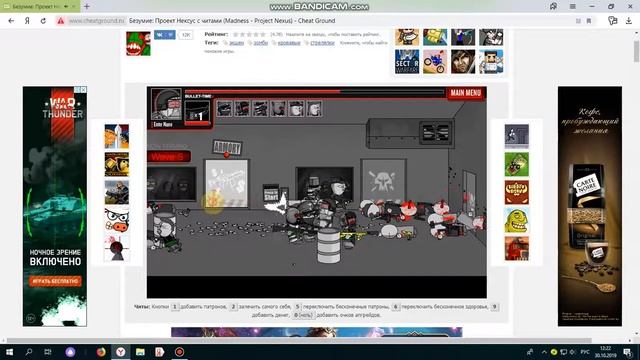The height and width of the screenshot is (360, 640).
Task: Click the third squad member portrait
Action: [260, 109]
